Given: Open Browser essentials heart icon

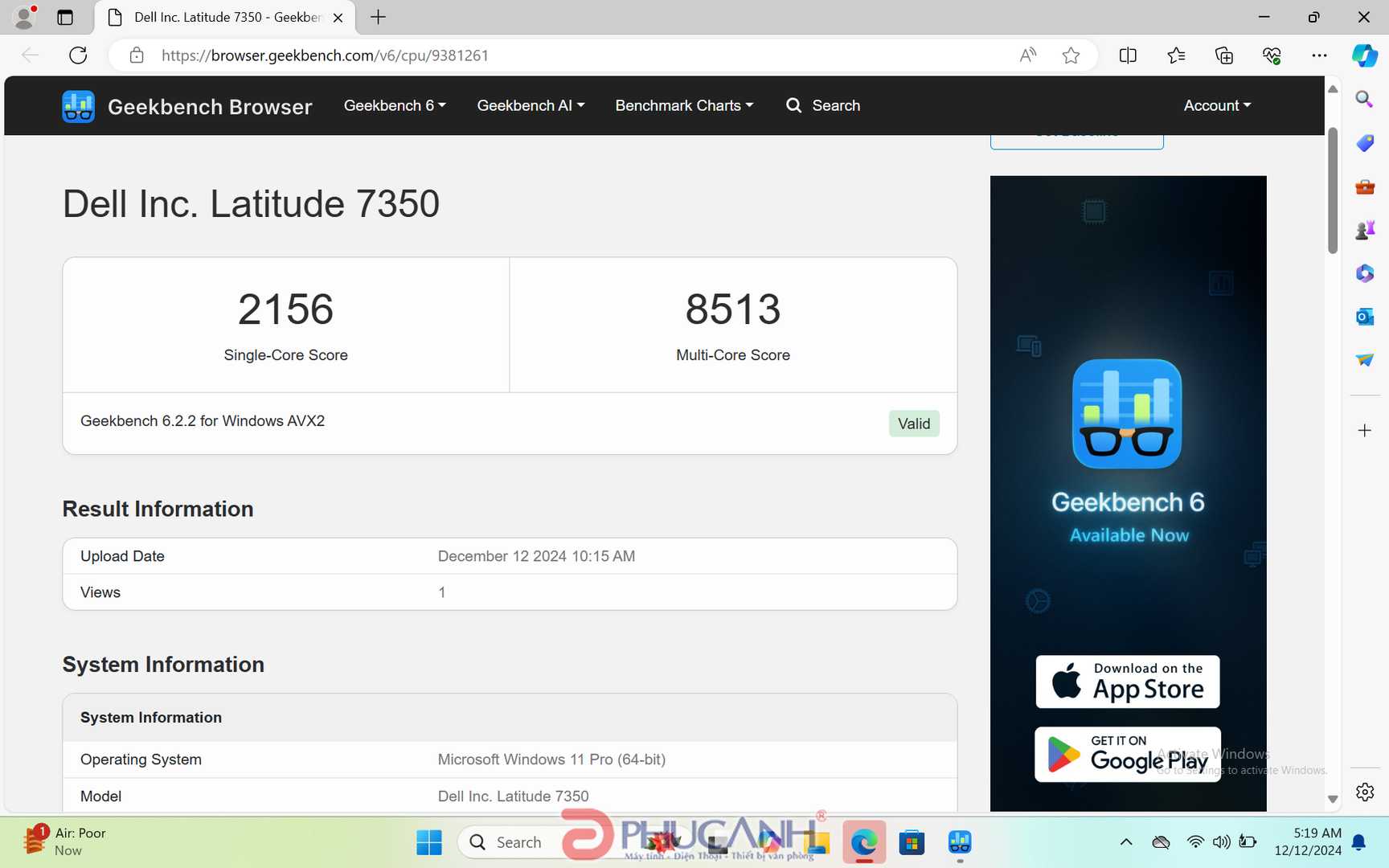Looking at the screenshot, I should [1272, 55].
